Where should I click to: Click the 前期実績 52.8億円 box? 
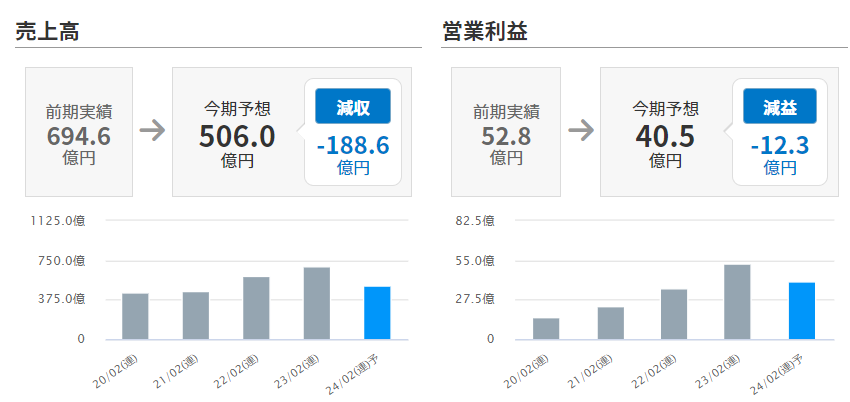click(x=506, y=132)
